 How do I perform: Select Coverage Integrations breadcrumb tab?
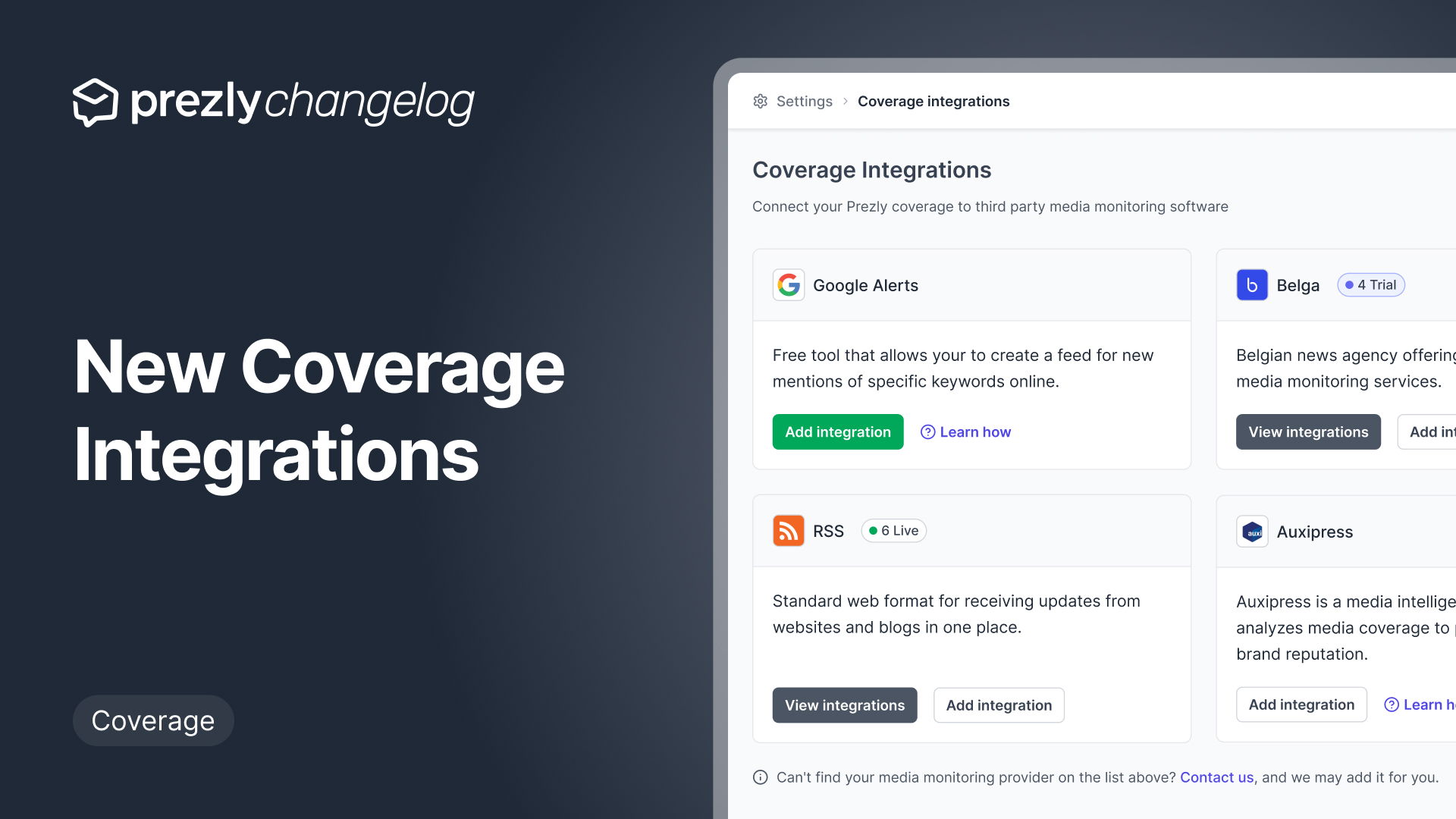[x=934, y=100]
